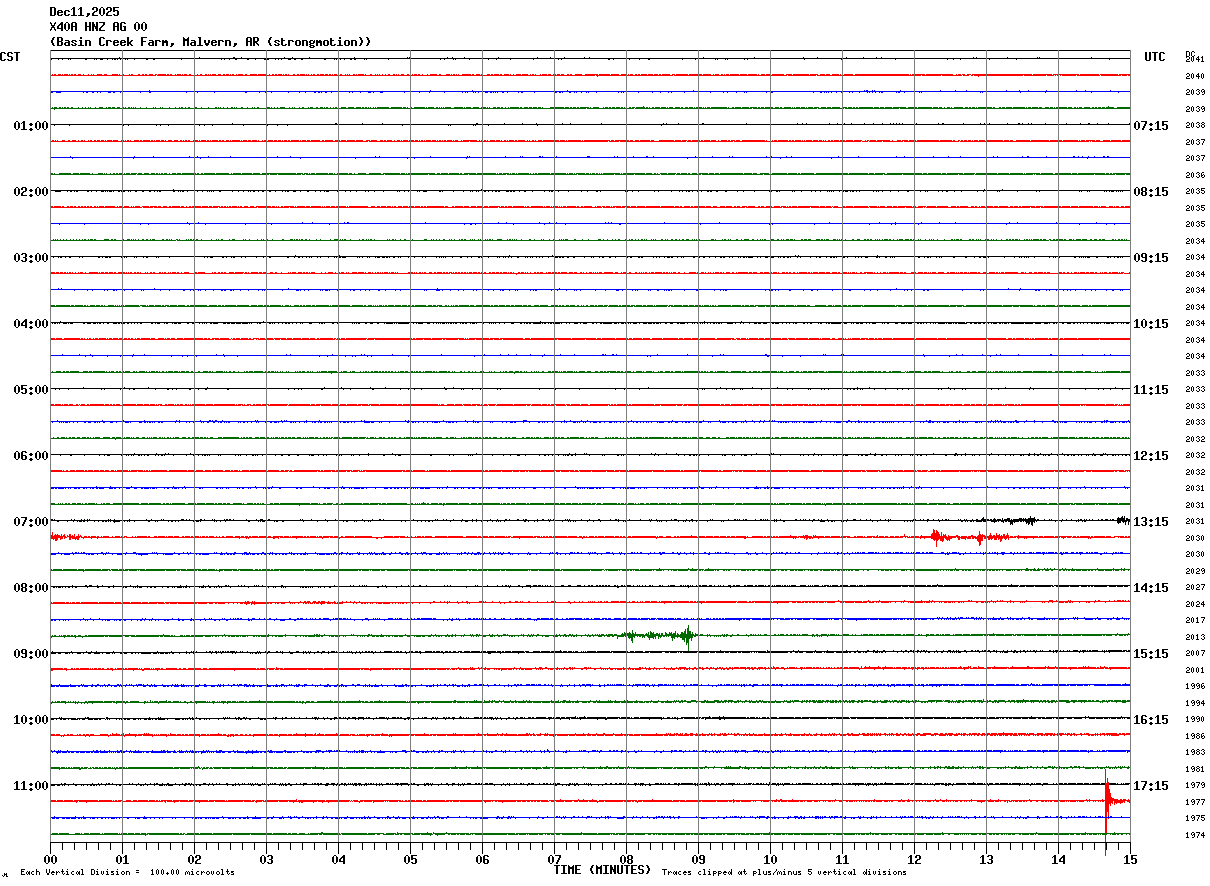
Task: Click the 05 minute axis label
Action: point(410,859)
